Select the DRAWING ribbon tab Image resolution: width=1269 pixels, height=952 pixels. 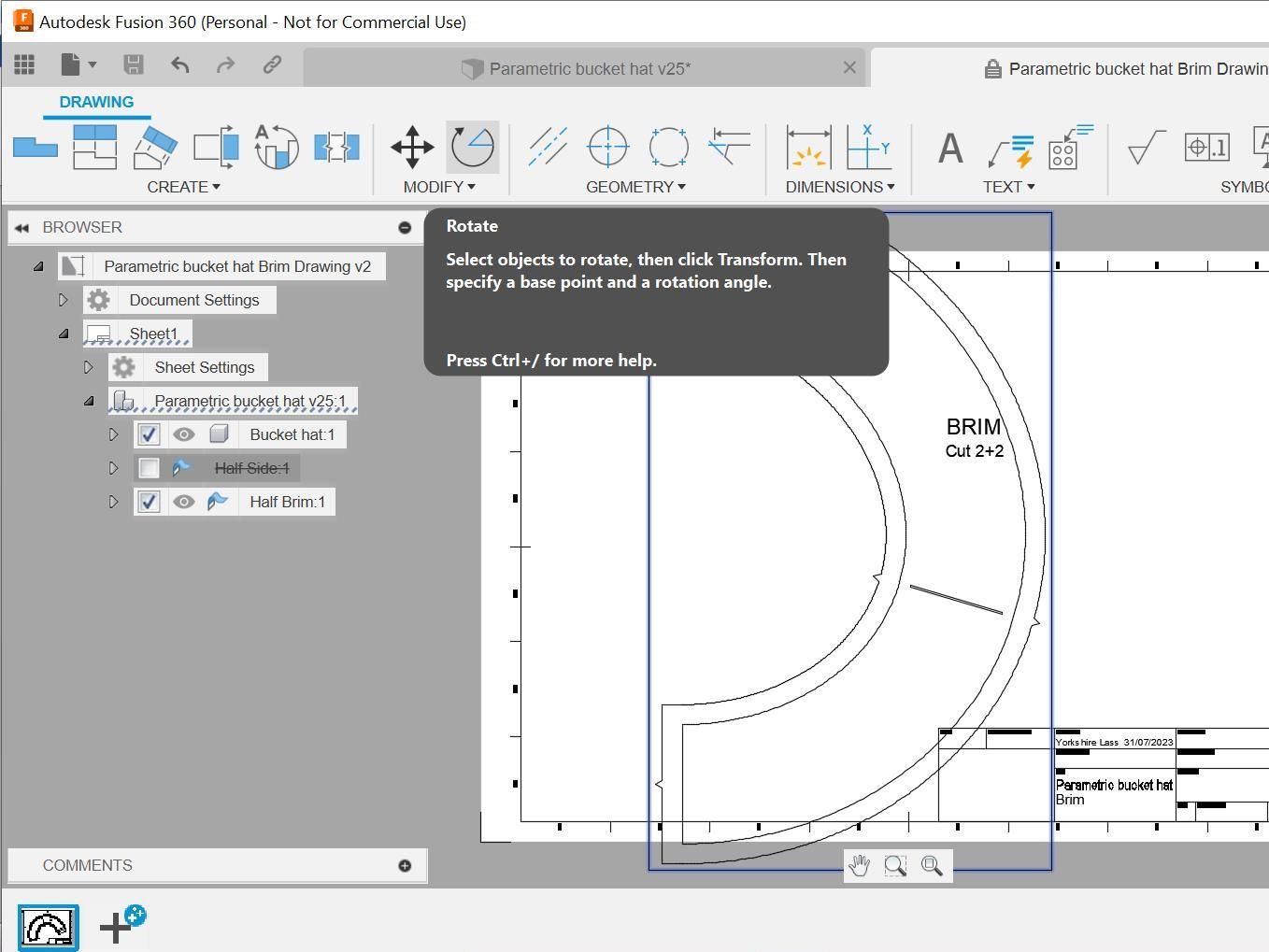pos(96,102)
